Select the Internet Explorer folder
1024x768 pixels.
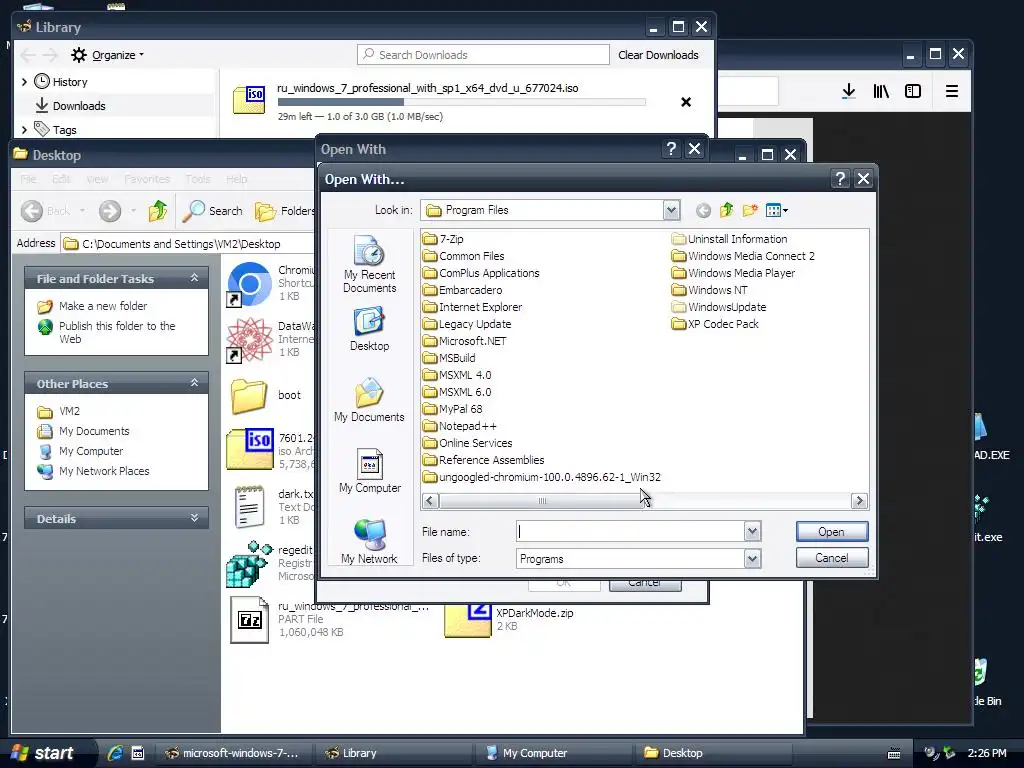tap(473, 307)
